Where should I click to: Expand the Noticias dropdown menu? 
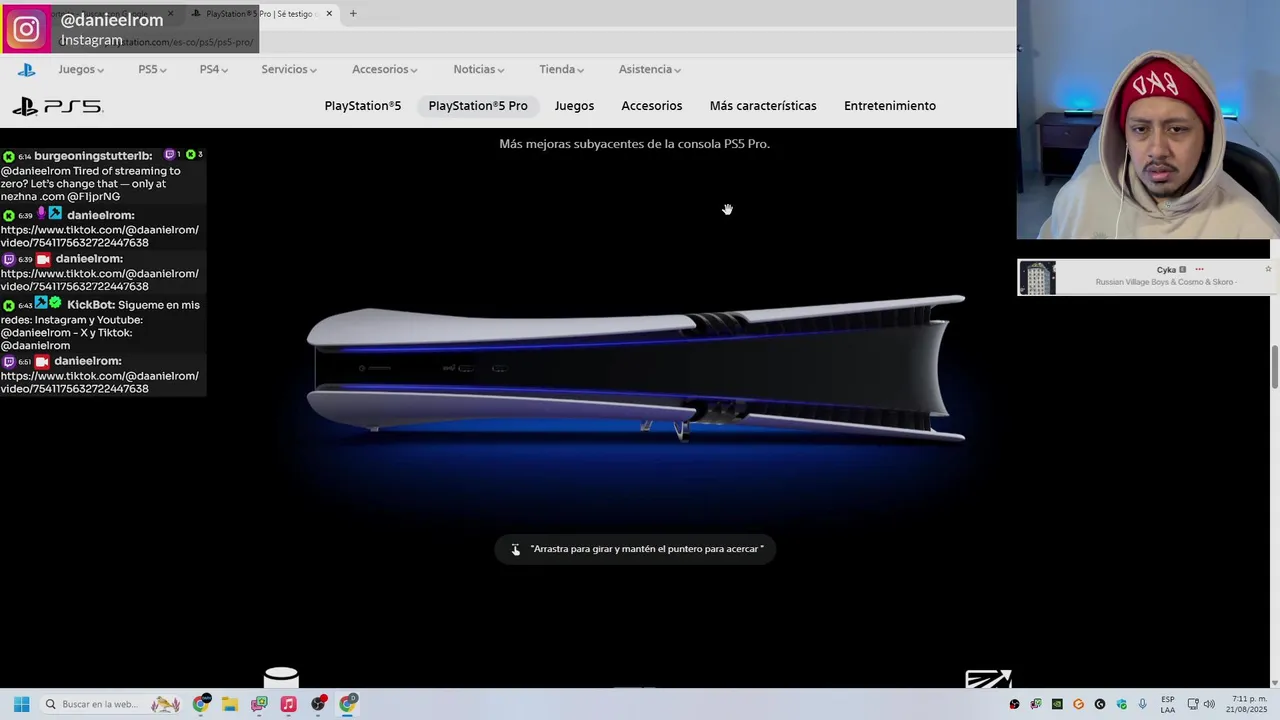click(479, 69)
